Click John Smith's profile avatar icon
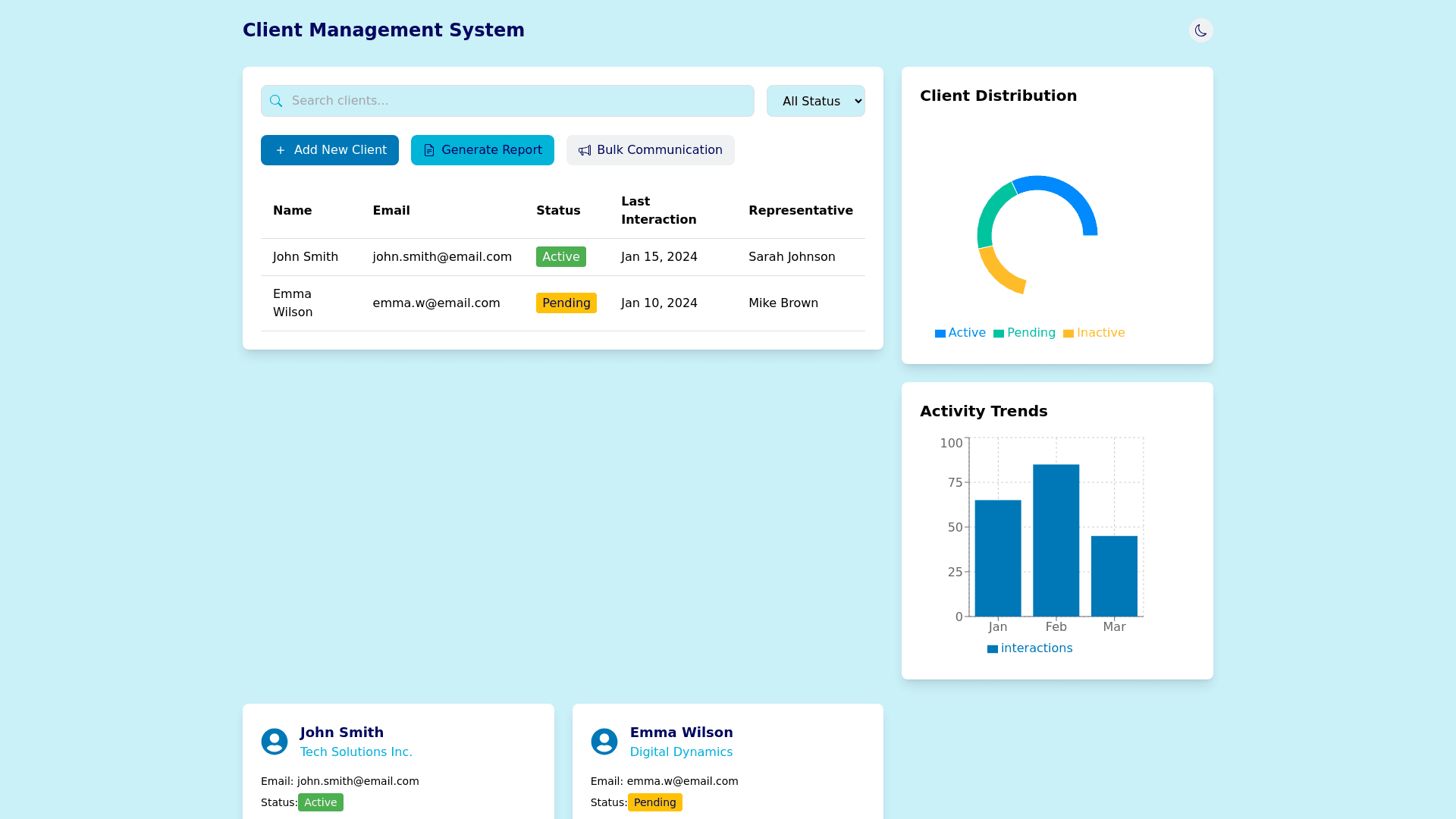 click(275, 742)
